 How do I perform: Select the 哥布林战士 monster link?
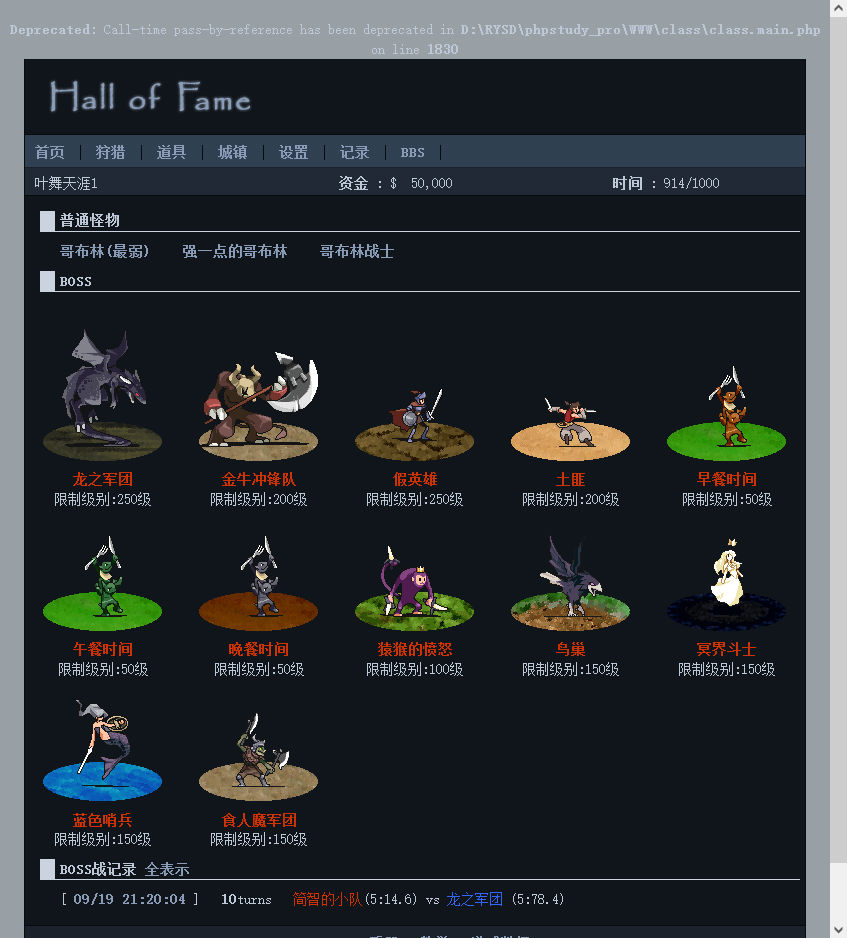357,251
